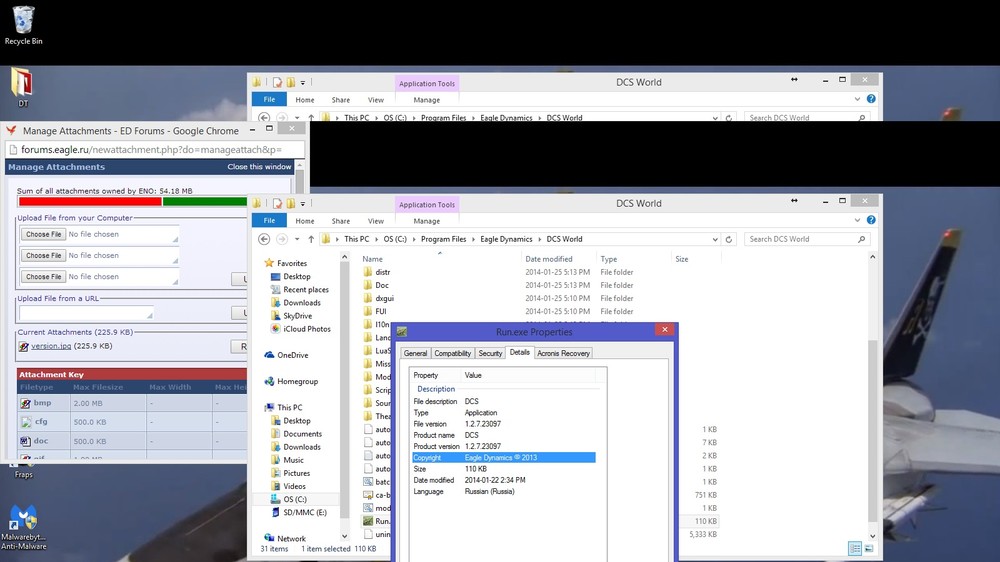Select OS (C:) drive in tree

[295, 499]
